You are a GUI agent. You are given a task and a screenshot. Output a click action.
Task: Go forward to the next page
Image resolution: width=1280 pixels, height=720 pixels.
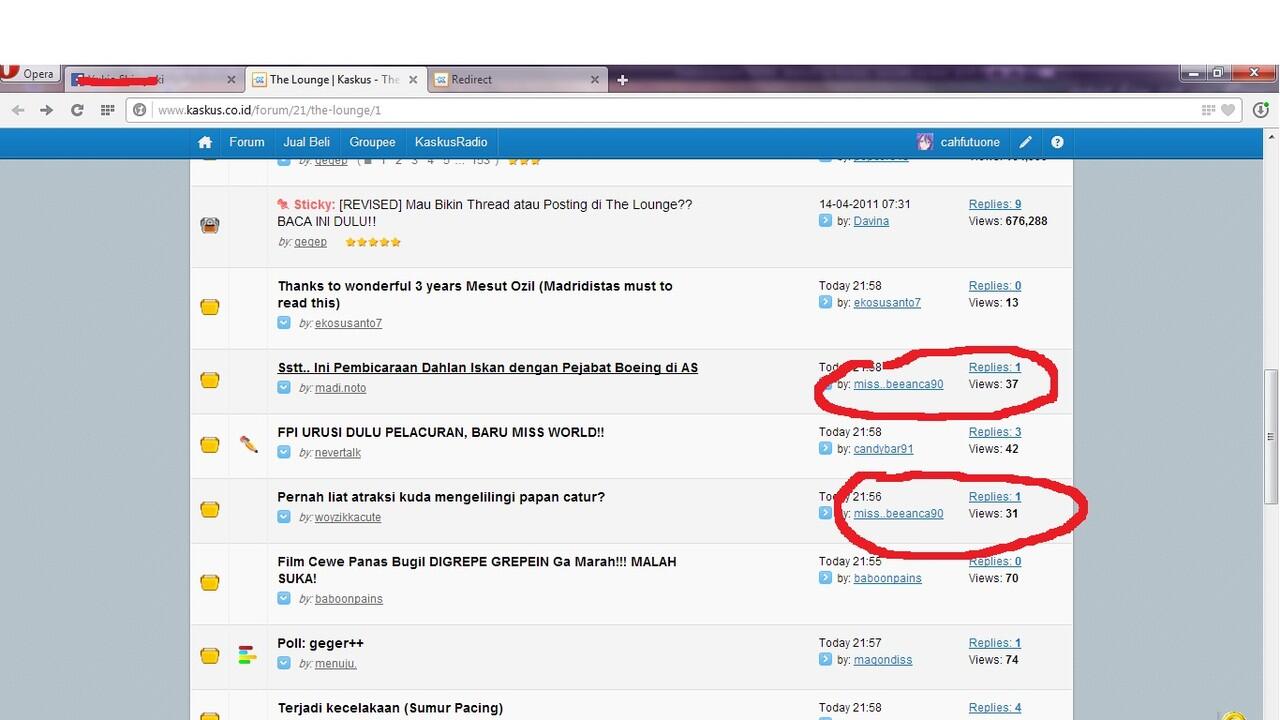(46, 110)
